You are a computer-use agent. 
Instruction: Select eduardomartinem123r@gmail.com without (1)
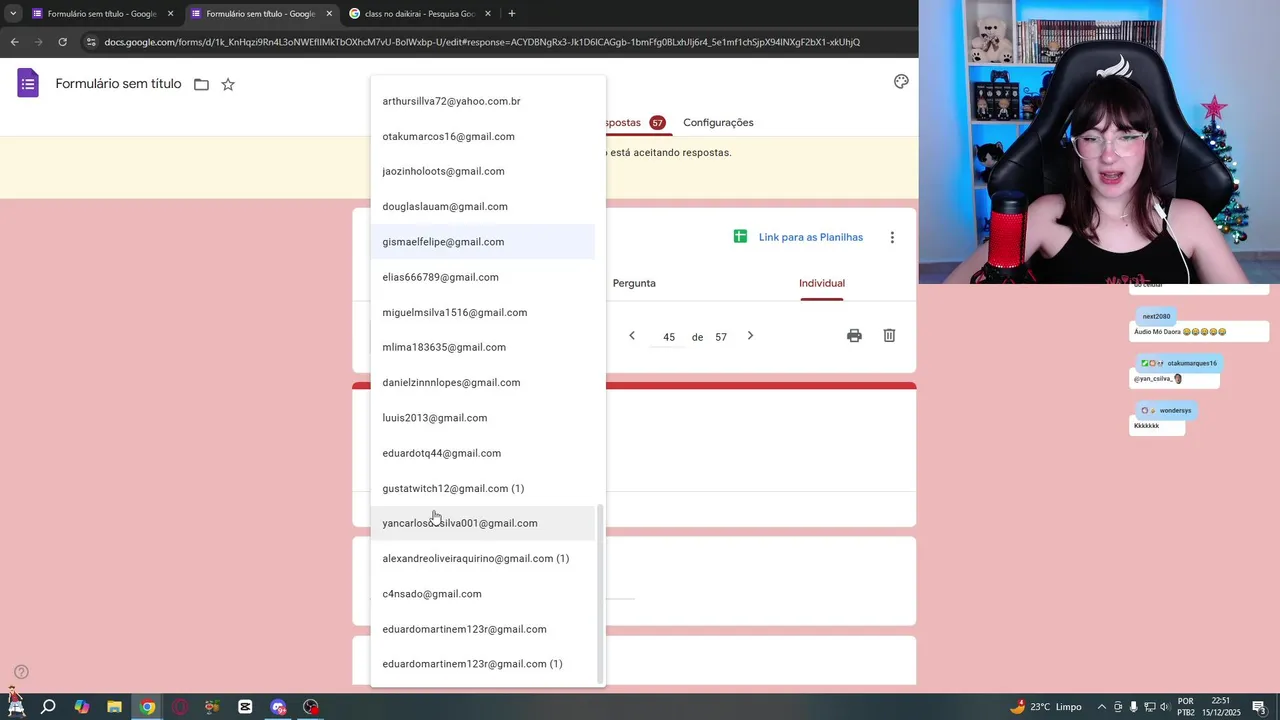pyautogui.click(x=483, y=629)
